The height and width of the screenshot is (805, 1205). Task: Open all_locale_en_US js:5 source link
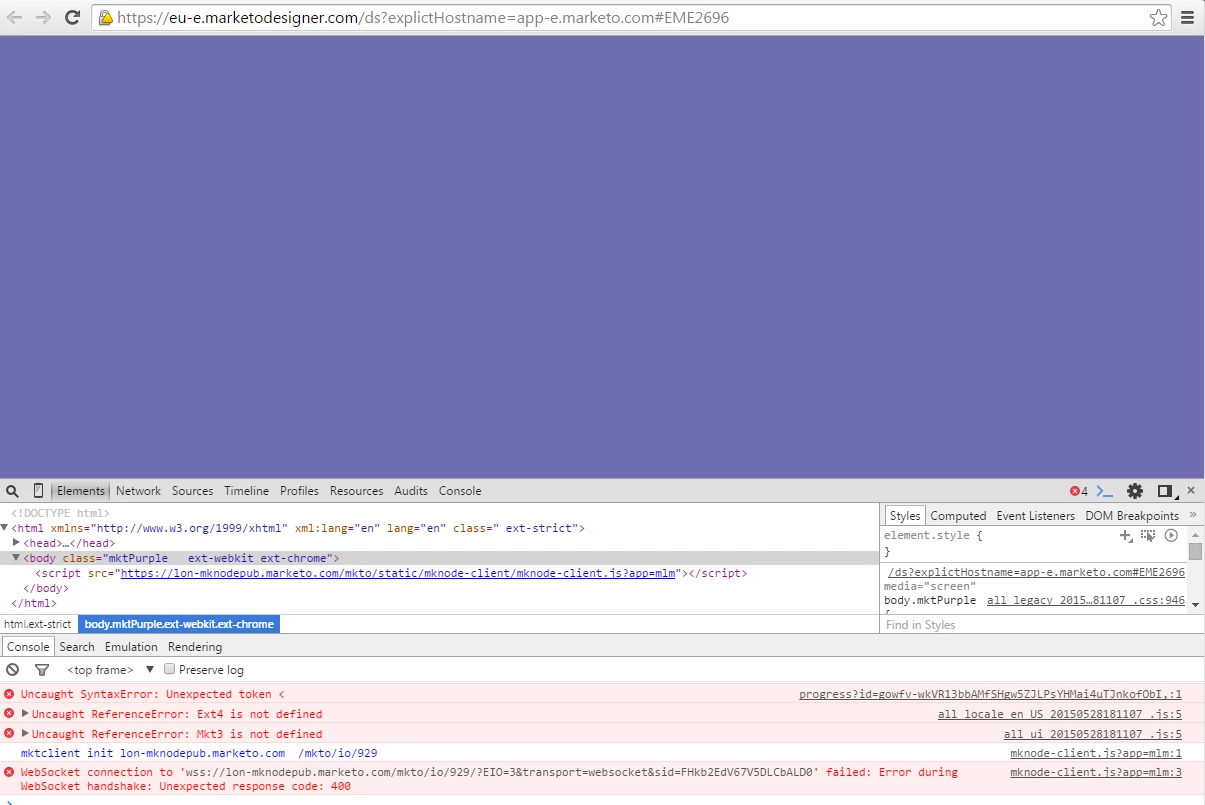coord(1060,714)
